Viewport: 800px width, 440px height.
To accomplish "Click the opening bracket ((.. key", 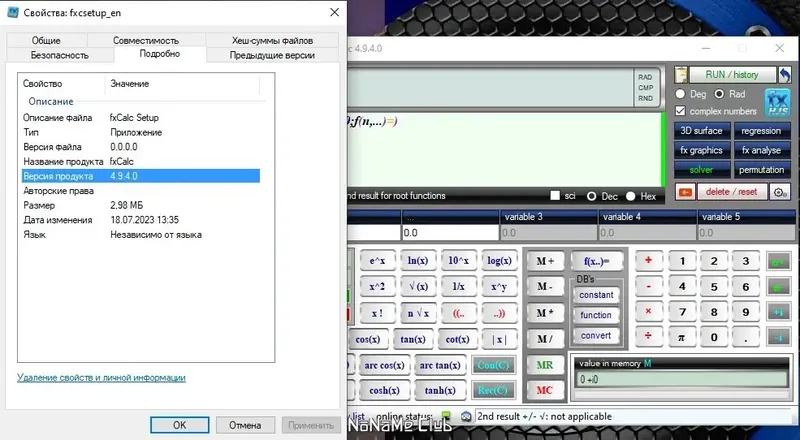I will [459, 313].
